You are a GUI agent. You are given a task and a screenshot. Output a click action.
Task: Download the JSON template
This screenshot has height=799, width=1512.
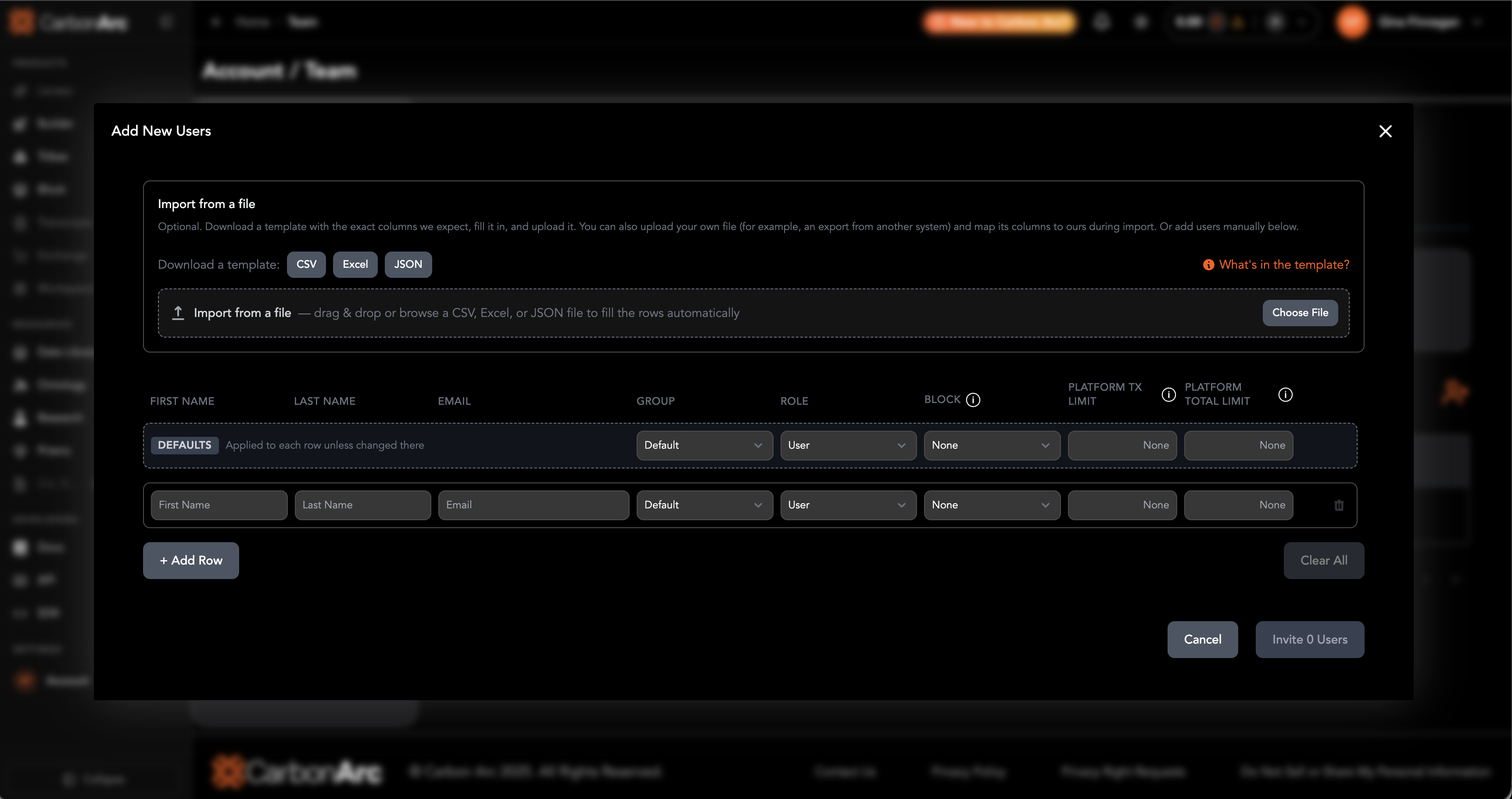(x=408, y=264)
